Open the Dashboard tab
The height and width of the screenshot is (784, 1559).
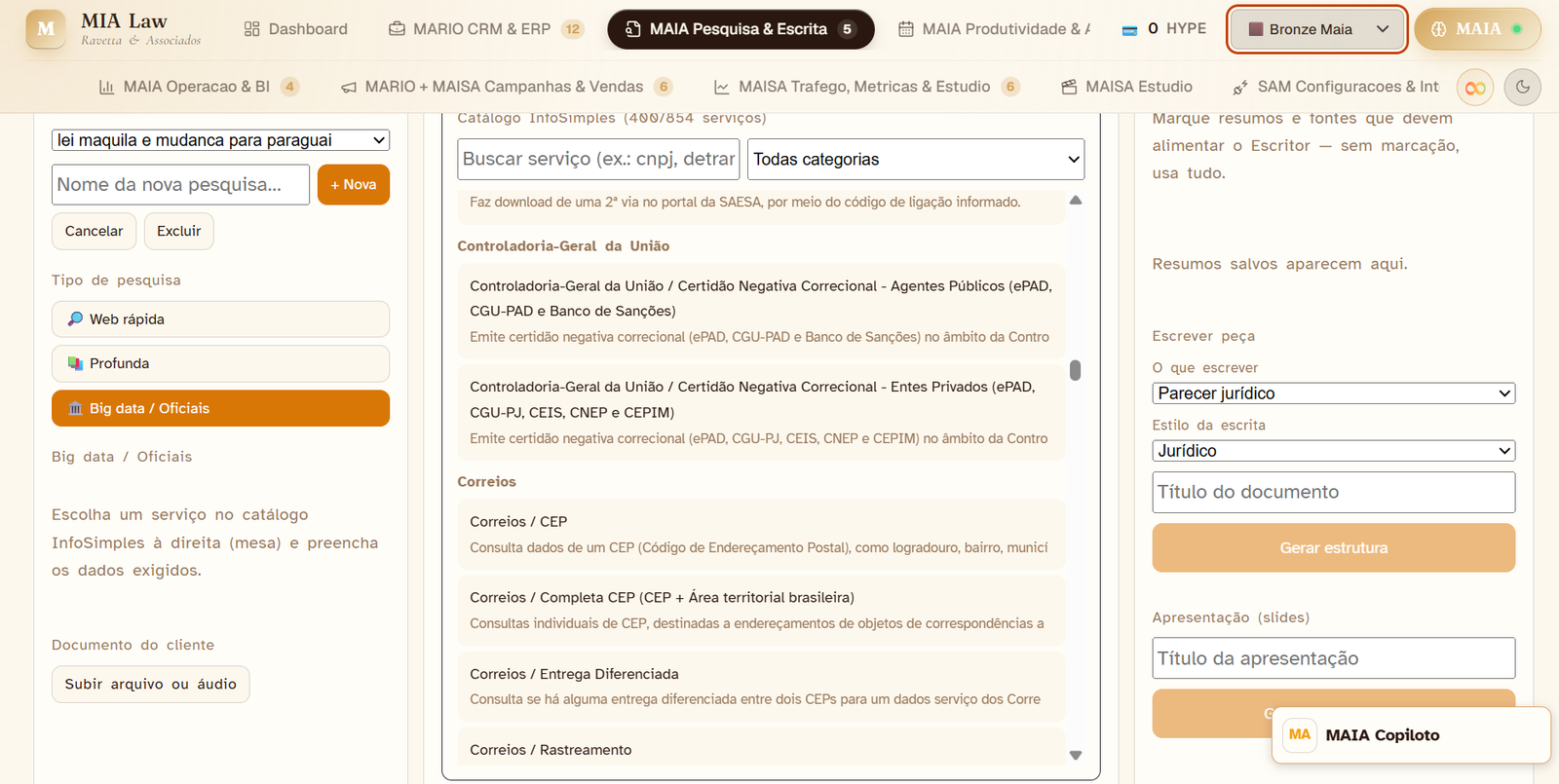pos(295,29)
